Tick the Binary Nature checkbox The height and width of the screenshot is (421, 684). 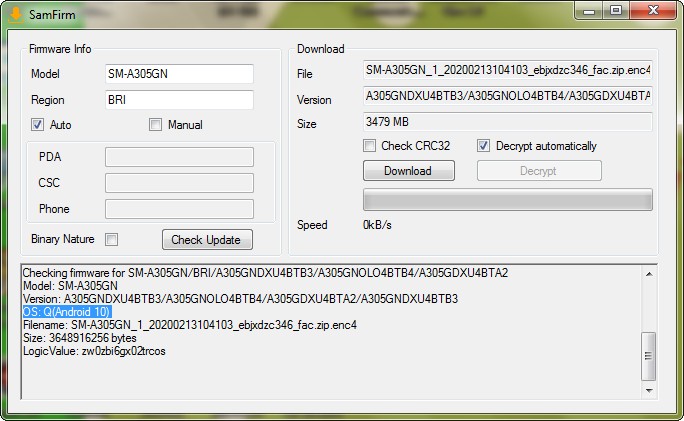tap(112, 239)
